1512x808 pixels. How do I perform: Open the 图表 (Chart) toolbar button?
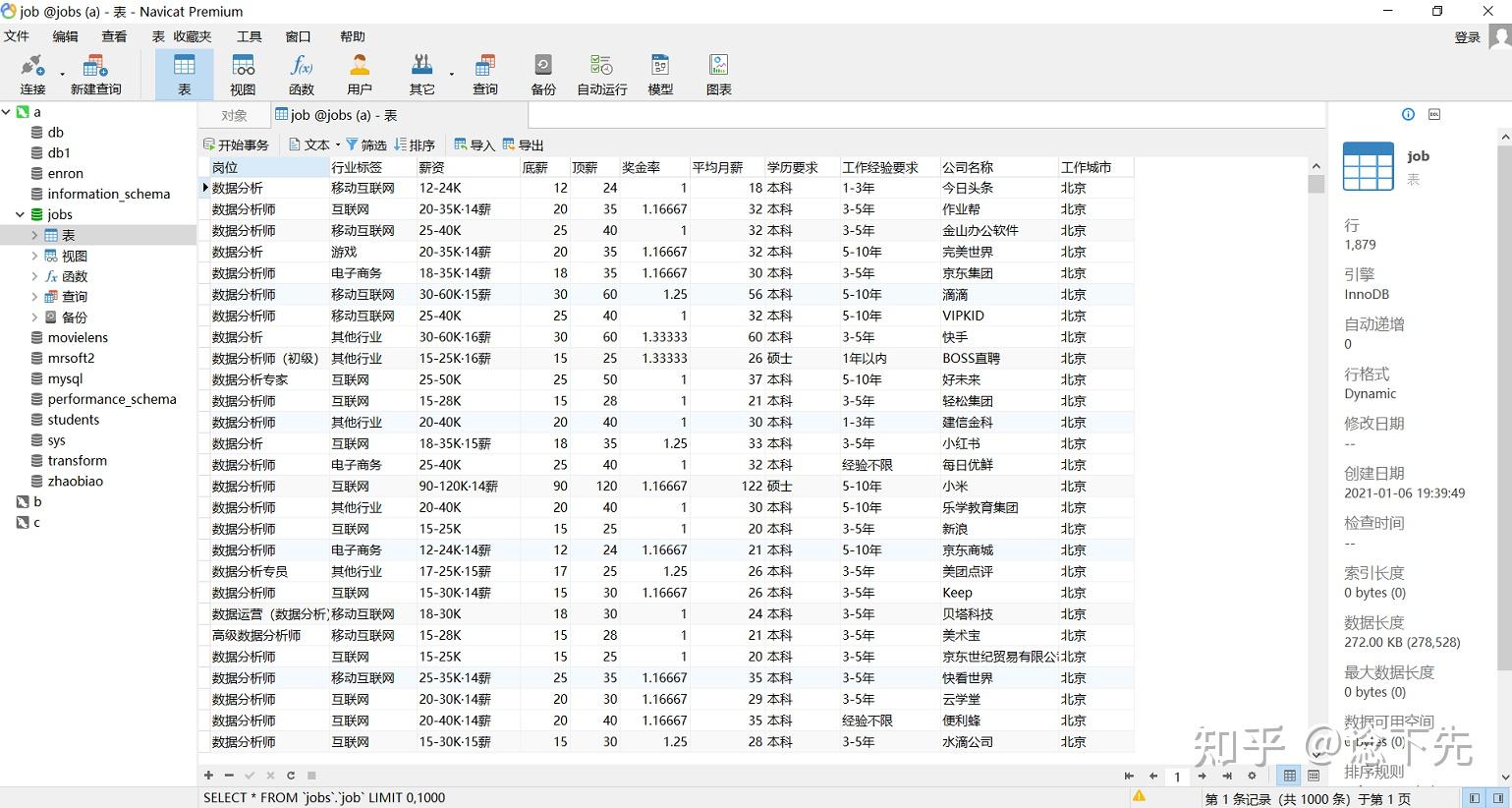click(x=719, y=75)
